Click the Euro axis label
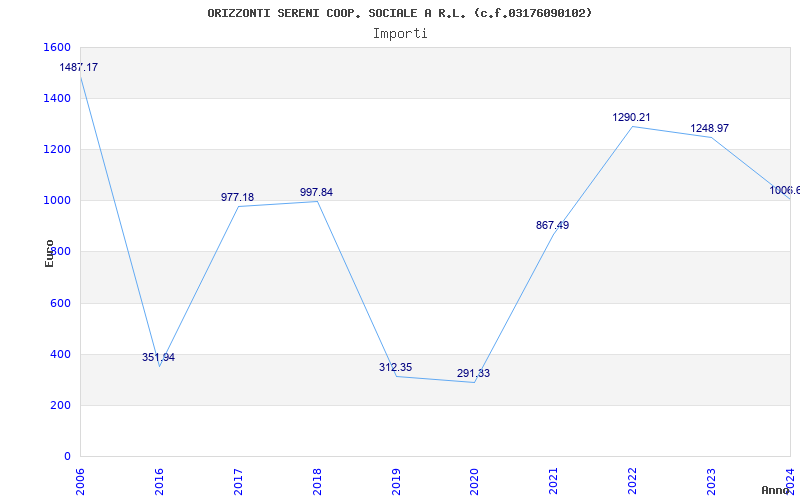This screenshot has height=500, width=800. point(49,253)
